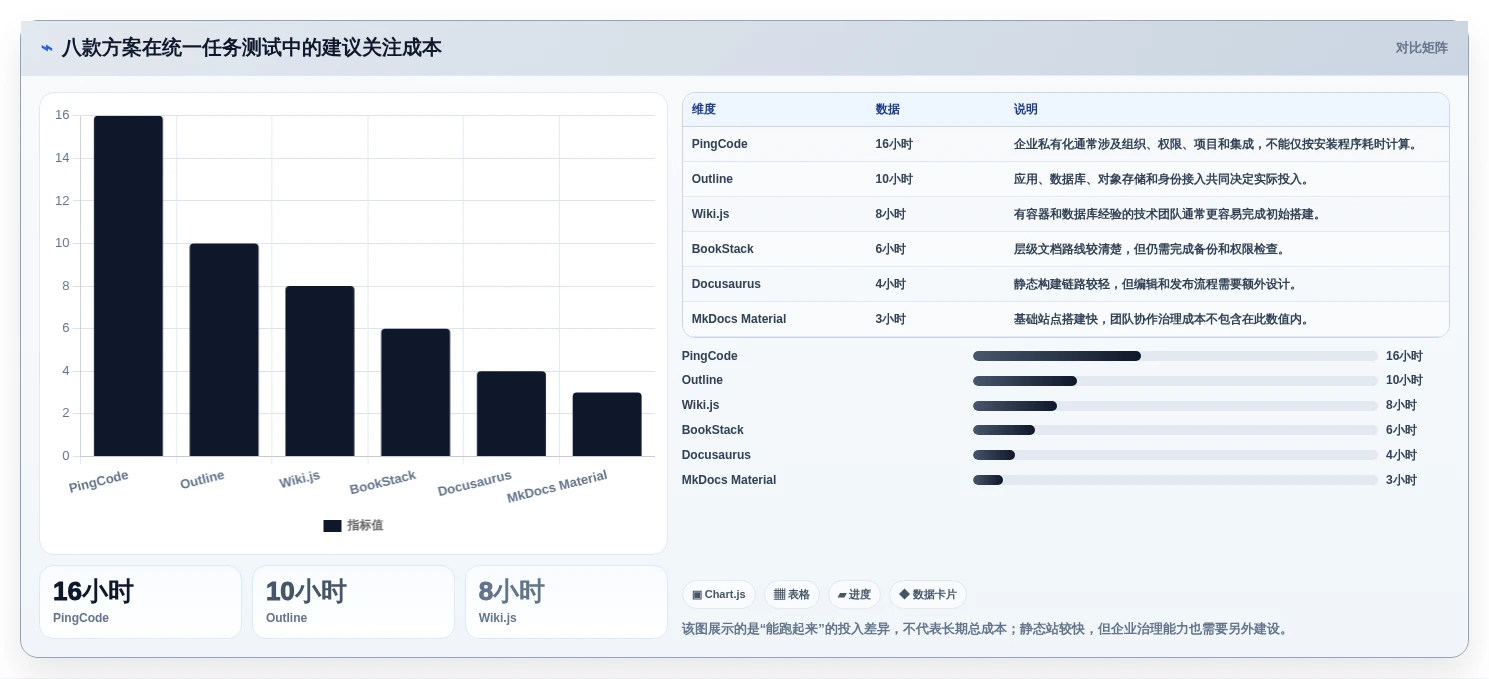The image size is (1489, 679).
Task: Click the Docusaurus progress bar
Action: tap(1175, 455)
